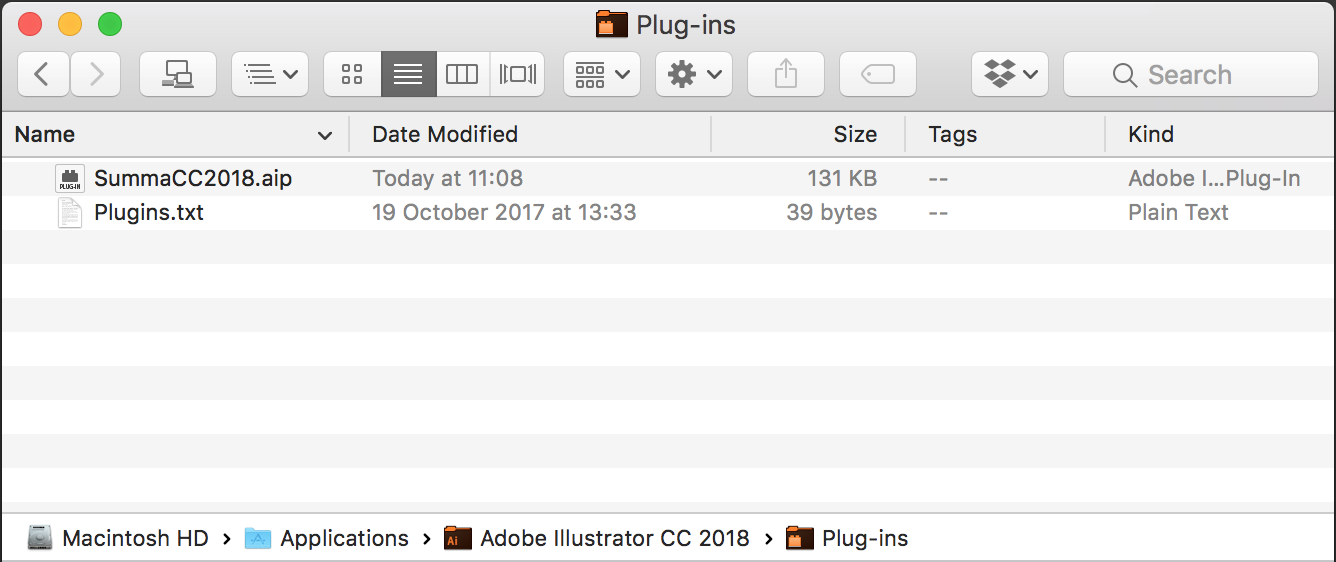Select the SummaCC2018.aip plug-in file icon
The height and width of the screenshot is (562, 1336).
[x=70, y=178]
